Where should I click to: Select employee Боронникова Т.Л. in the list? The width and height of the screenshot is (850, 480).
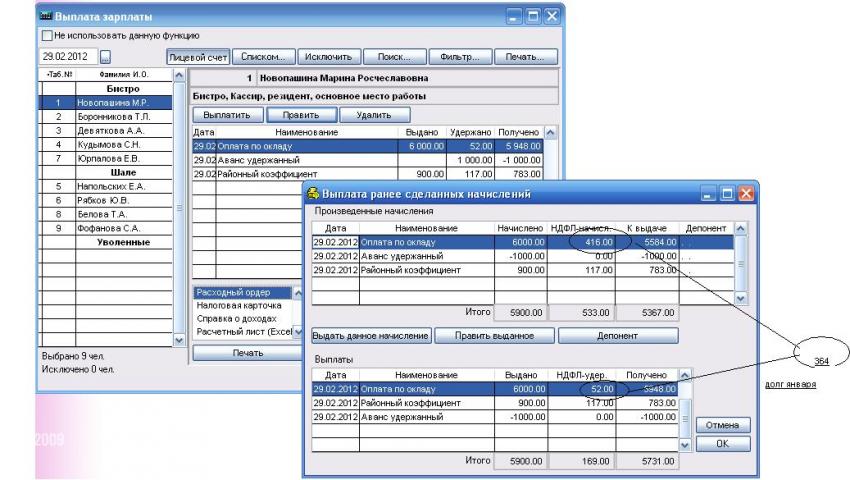[x=108, y=116]
